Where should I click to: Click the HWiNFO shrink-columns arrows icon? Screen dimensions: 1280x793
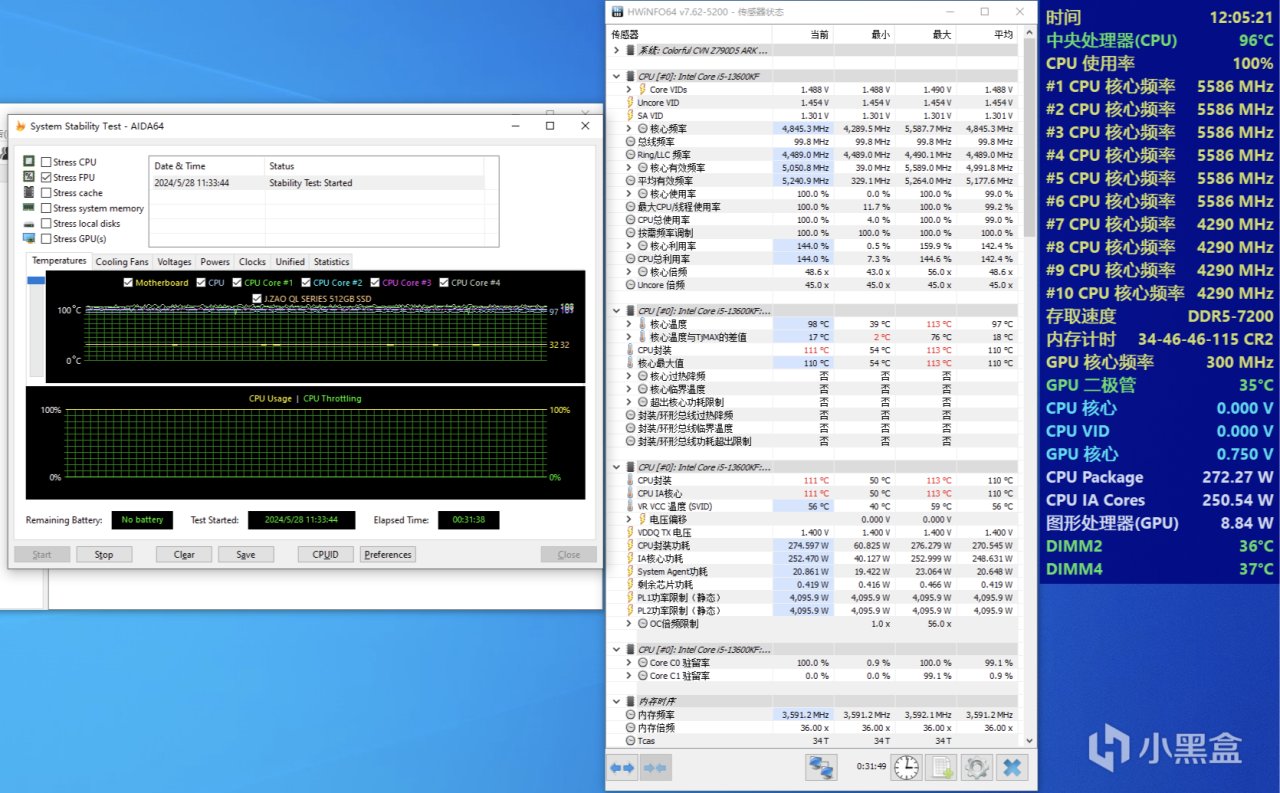[656, 767]
